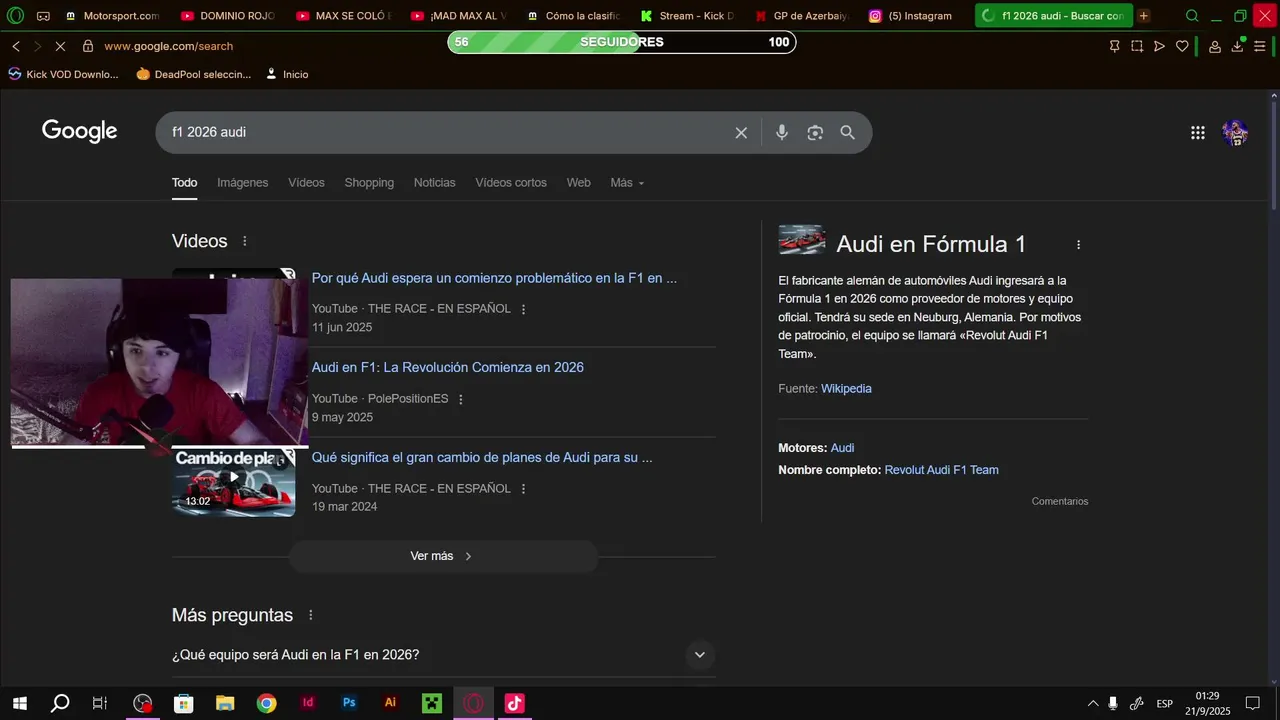Image resolution: width=1280 pixels, height=720 pixels.
Task: Click the Google logo
Action: [80, 131]
